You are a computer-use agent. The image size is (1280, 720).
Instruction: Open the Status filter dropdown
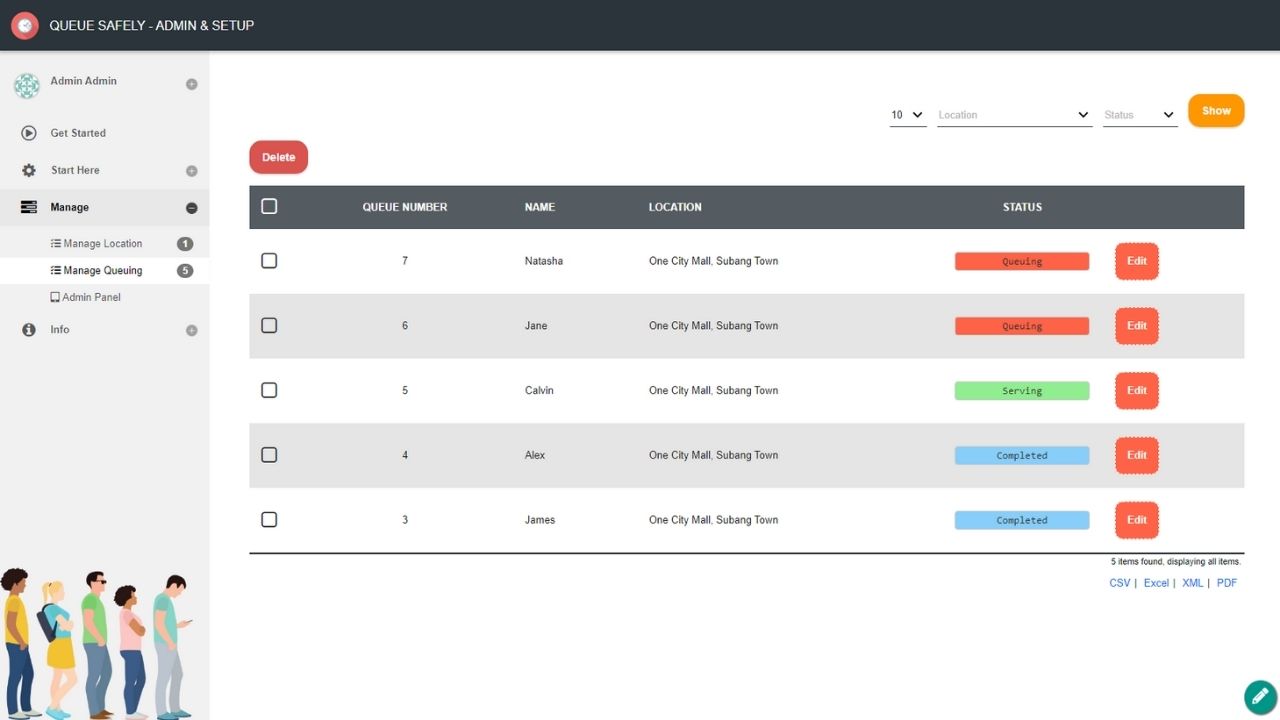[x=1139, y=115]
